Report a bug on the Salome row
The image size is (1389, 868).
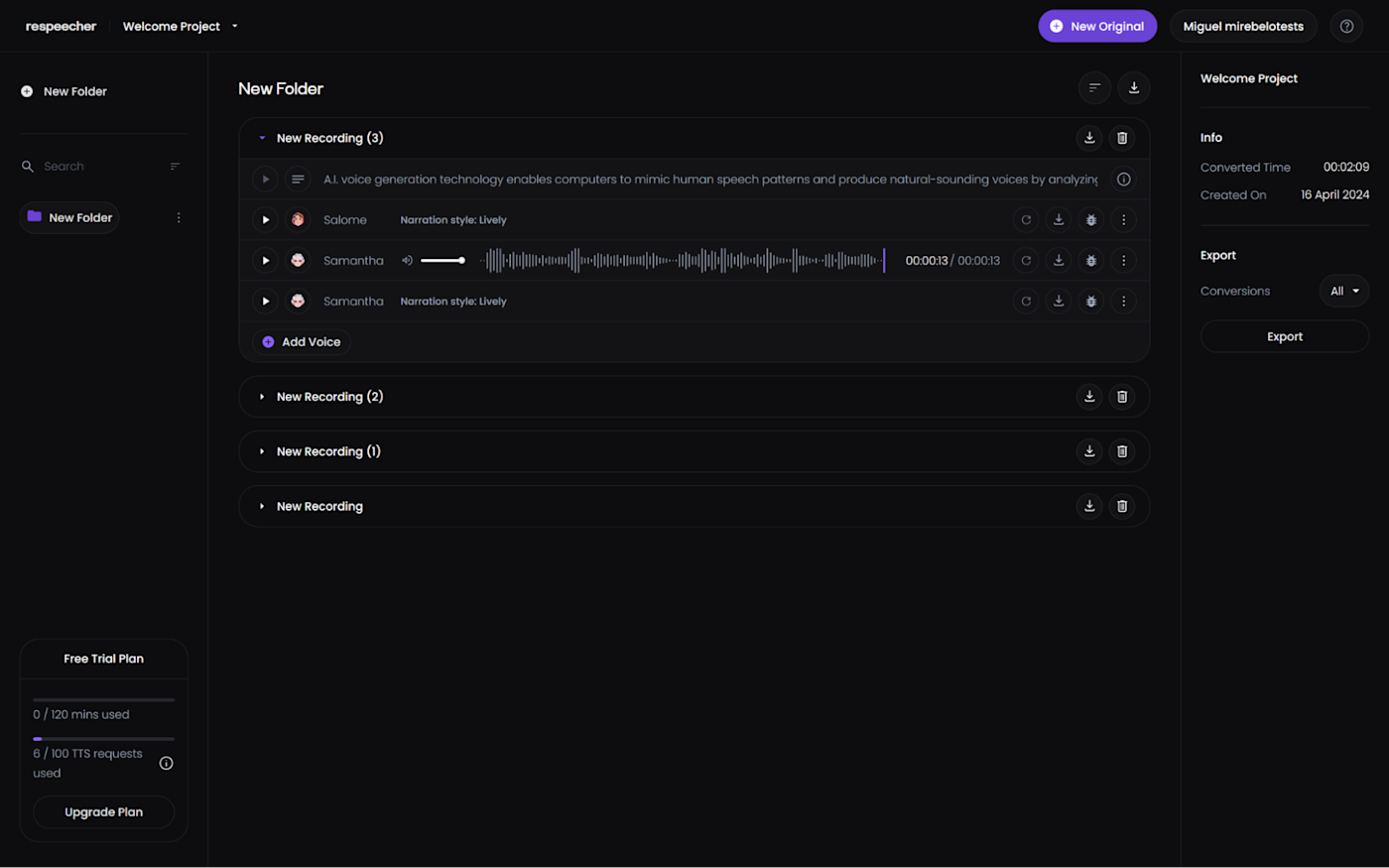(x=1090, y=219)
